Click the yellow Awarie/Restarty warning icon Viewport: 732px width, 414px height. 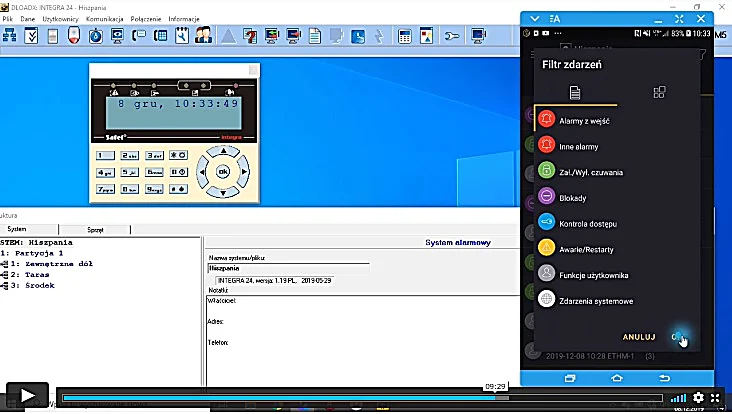click(x=546, y=247)
